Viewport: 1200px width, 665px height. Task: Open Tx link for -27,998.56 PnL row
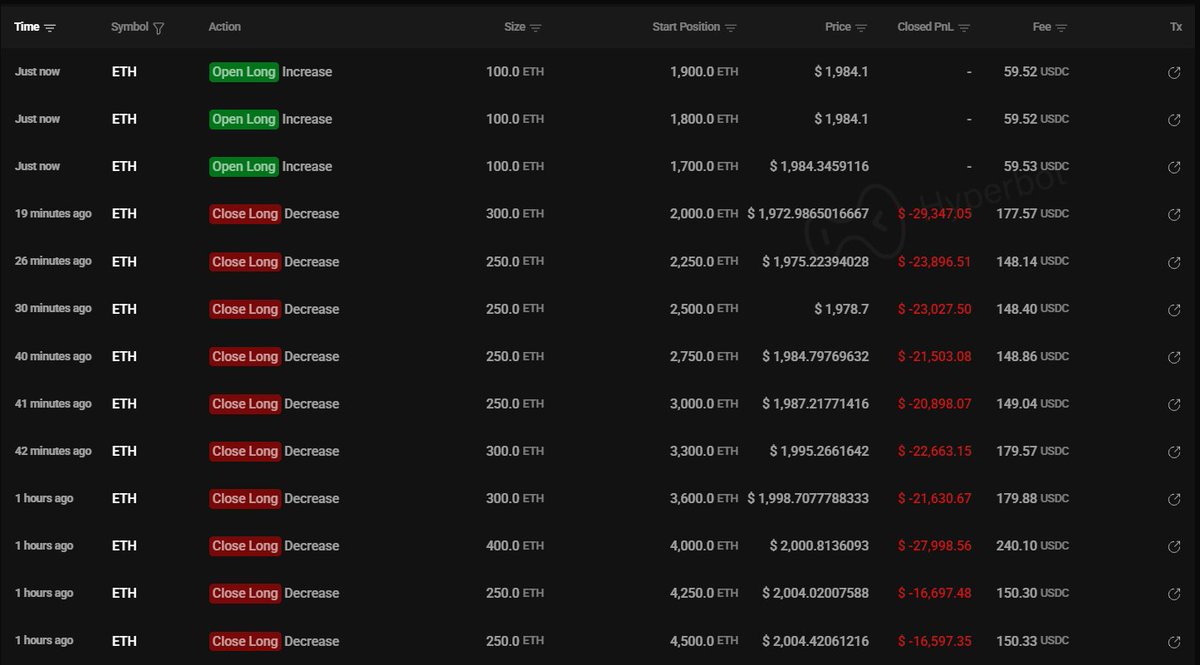click(1174, 547)
